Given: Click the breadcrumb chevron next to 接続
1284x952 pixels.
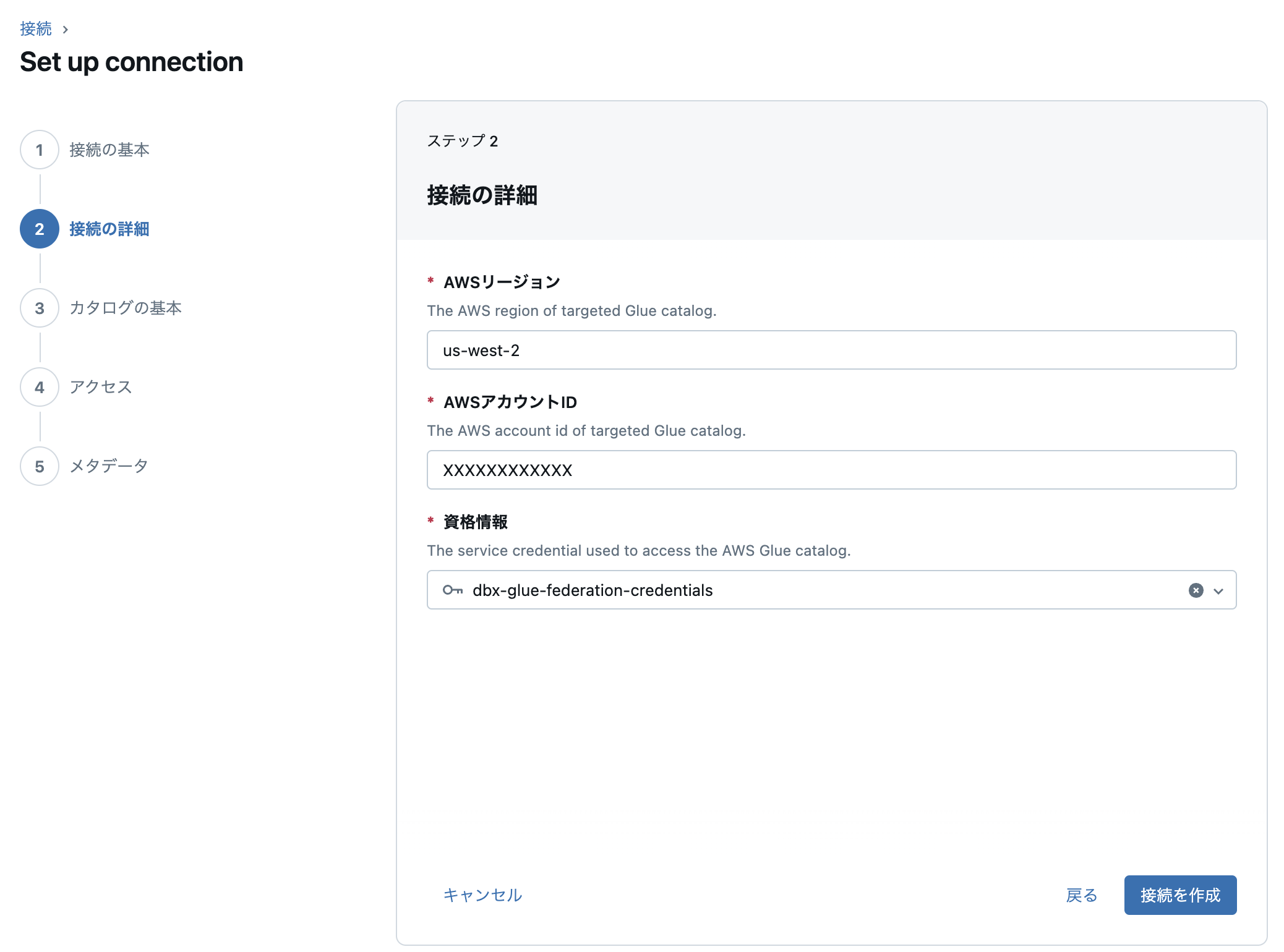Looking at the screenshot, I should click(66, 29).
